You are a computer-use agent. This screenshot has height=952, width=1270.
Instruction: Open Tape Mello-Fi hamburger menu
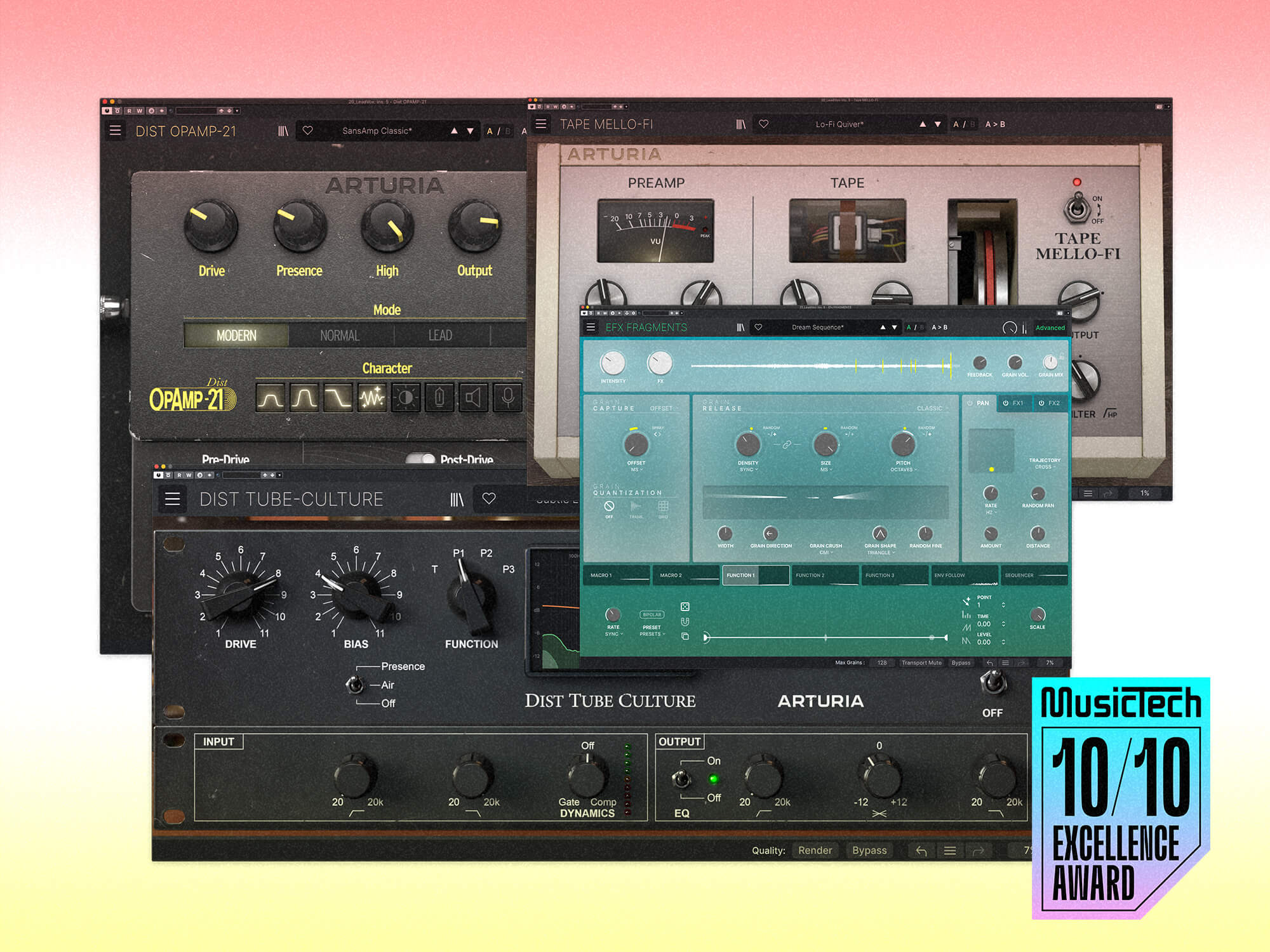pyautogui.click(x=541, y=124)
